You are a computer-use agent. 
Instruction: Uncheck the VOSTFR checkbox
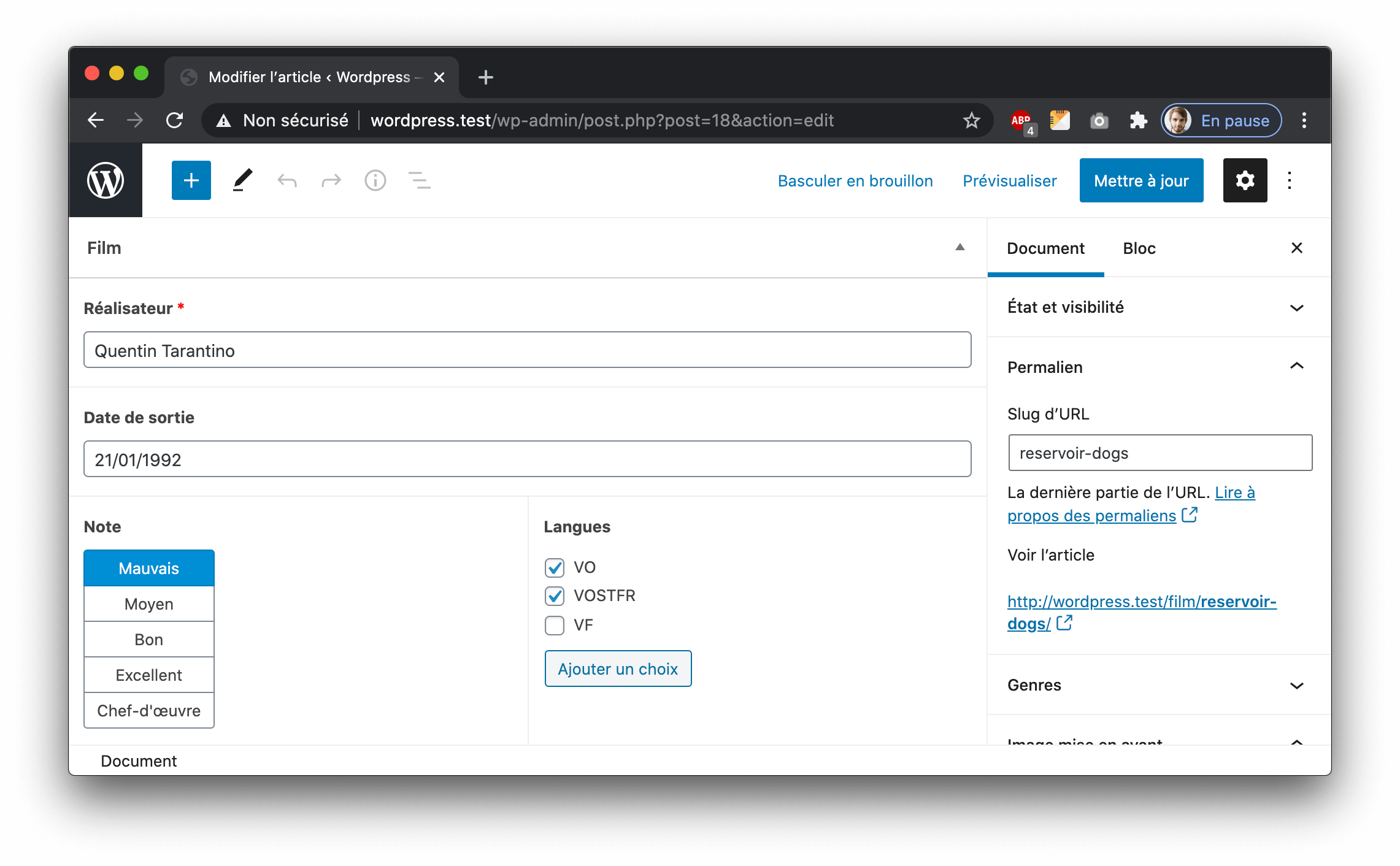(555, 596)
